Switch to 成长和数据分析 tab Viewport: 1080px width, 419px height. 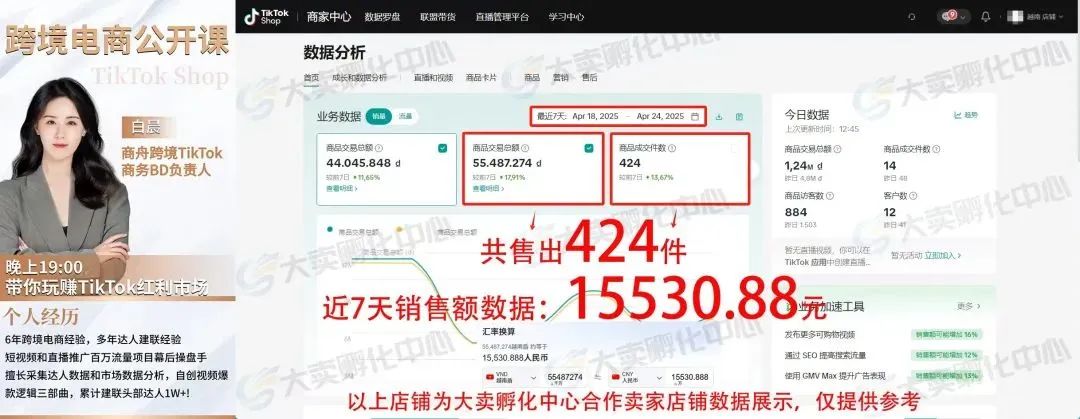pyautogui.click(x=360, y=78)
